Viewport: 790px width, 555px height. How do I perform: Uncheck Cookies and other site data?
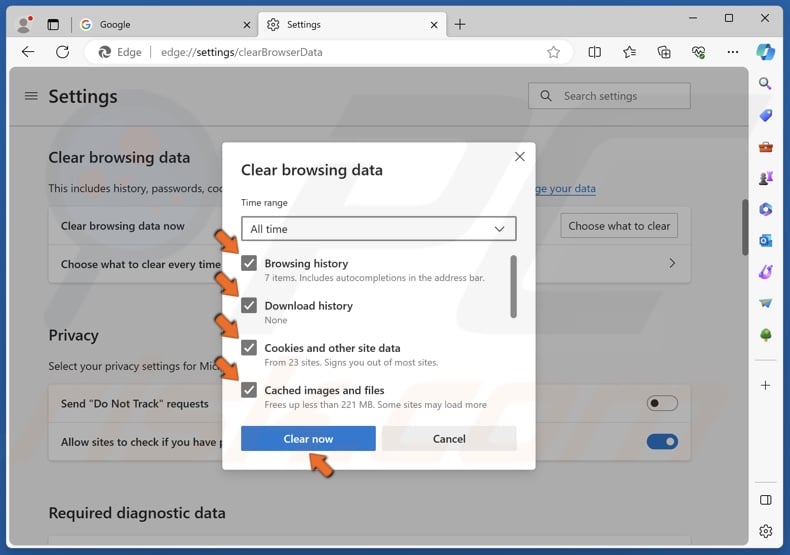[249, 348]
